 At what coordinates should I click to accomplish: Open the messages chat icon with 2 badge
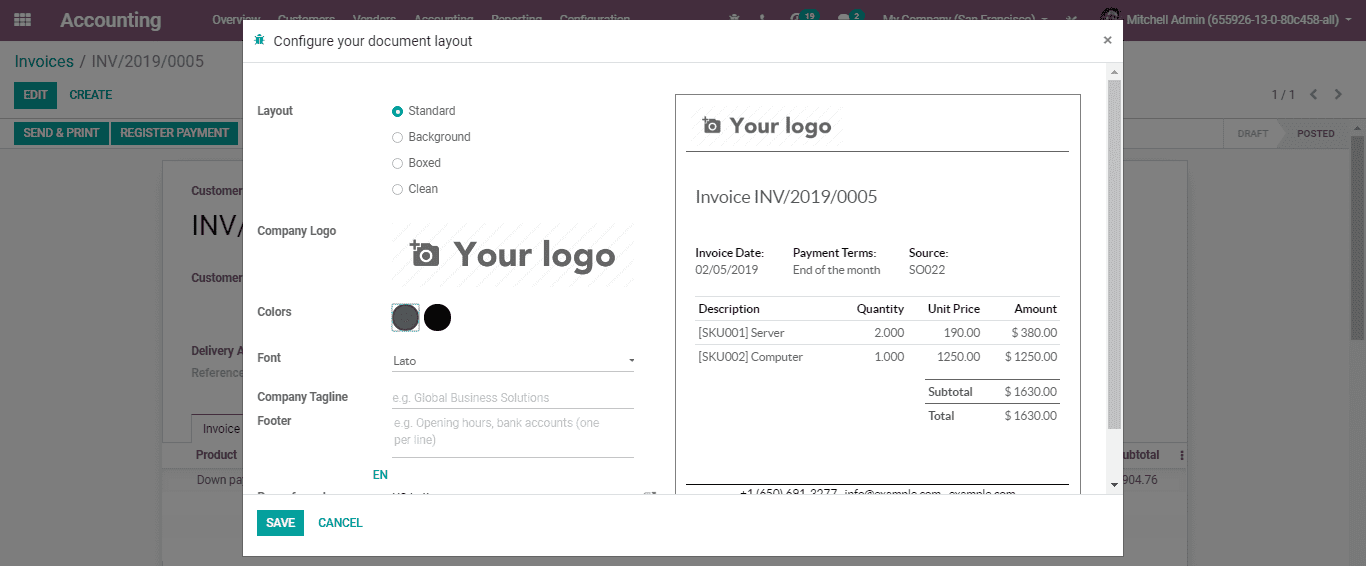tap(845, 19)
